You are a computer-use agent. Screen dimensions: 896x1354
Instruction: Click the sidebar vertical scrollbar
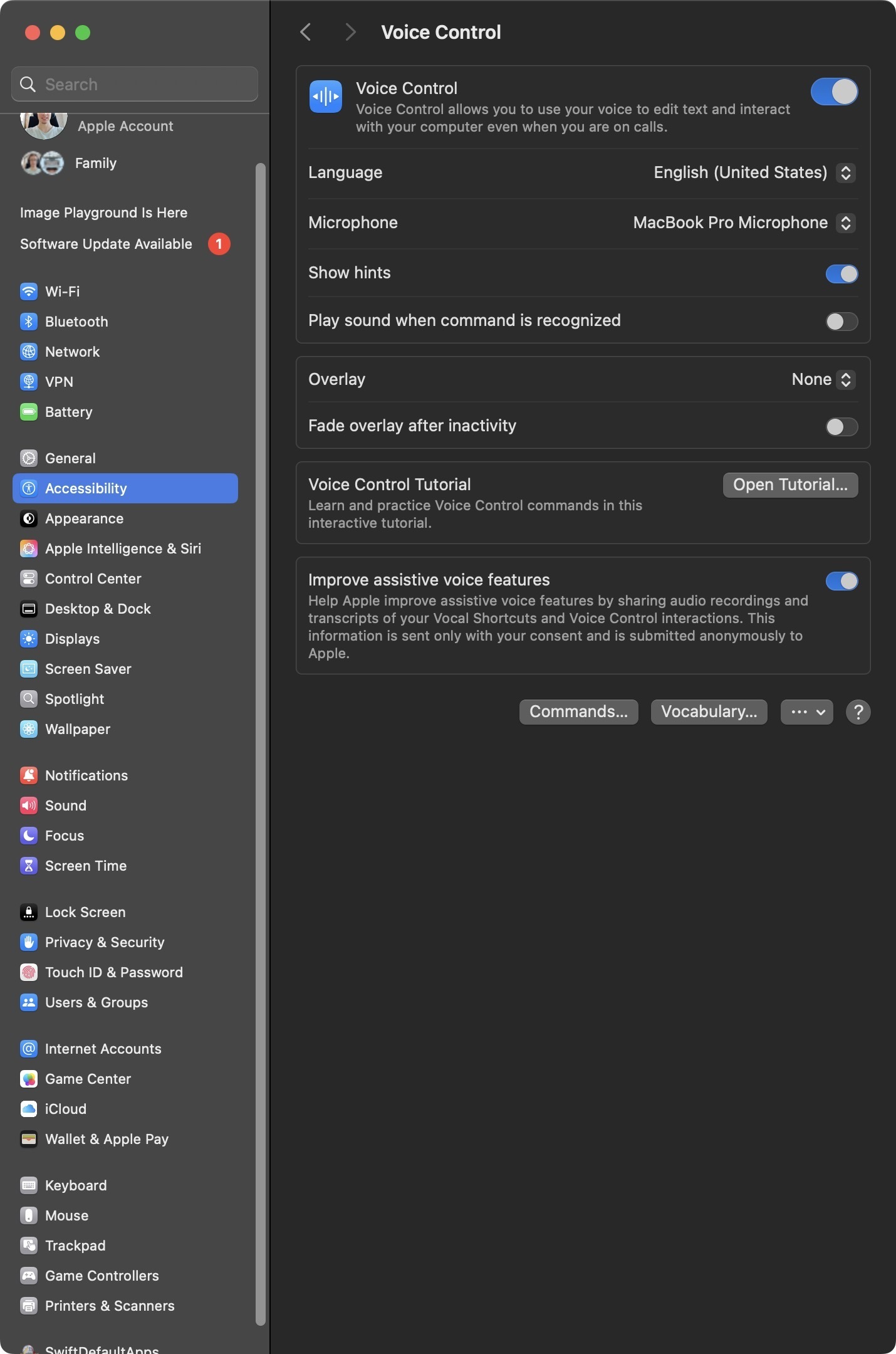(x=261, y=743)
